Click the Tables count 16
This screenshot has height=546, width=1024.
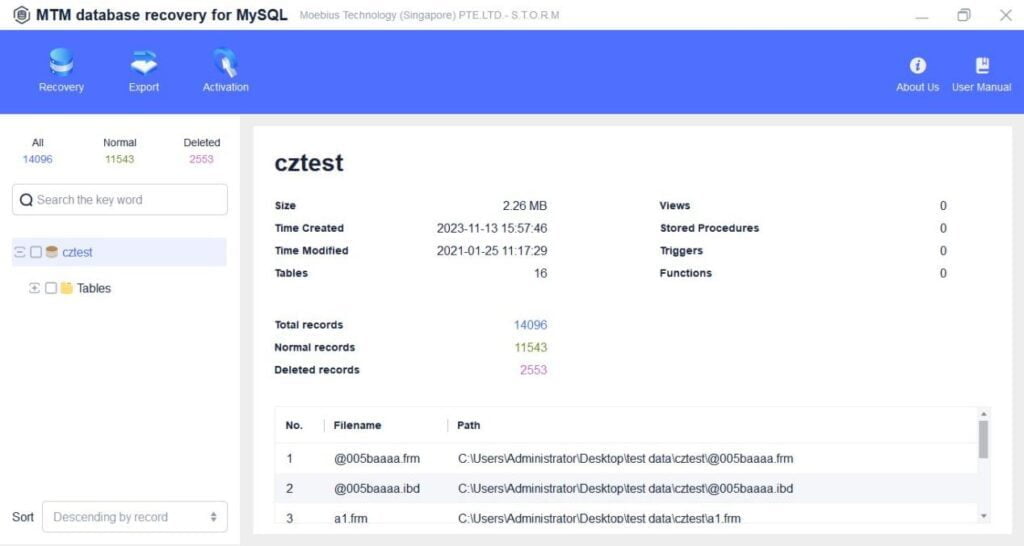[x=541, y=273]
